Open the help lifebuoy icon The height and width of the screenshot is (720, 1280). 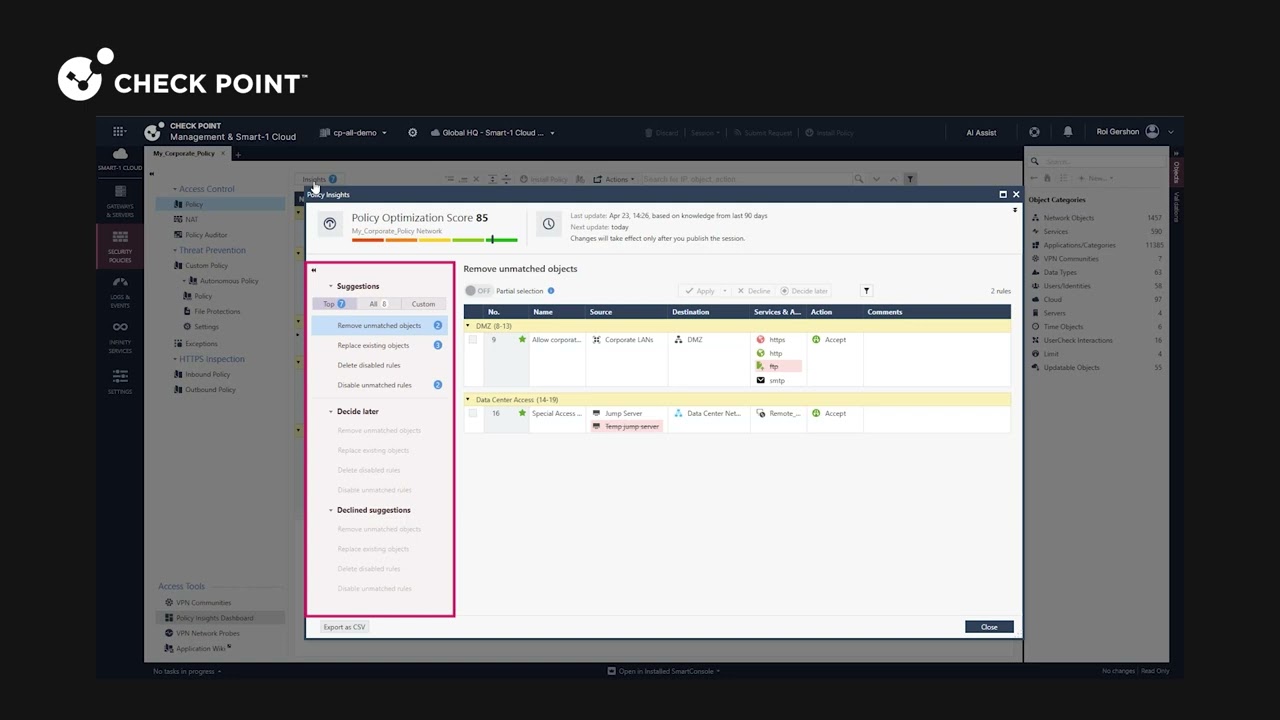(x=1034, y=132)
